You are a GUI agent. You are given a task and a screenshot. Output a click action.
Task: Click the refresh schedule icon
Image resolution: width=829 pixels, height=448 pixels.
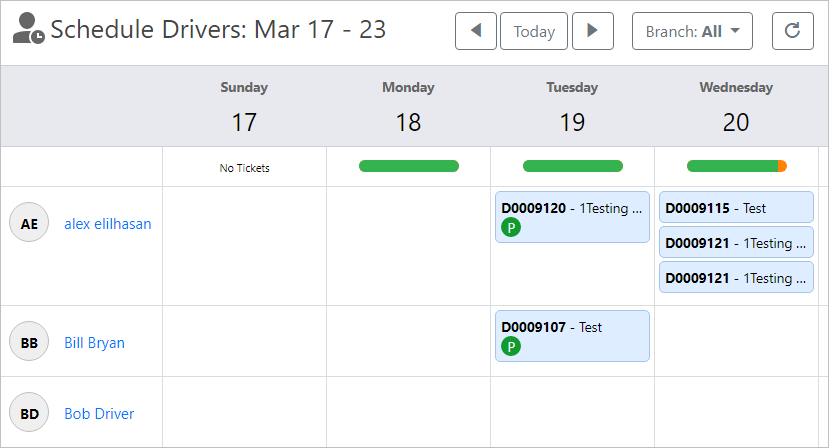point(792,31)
